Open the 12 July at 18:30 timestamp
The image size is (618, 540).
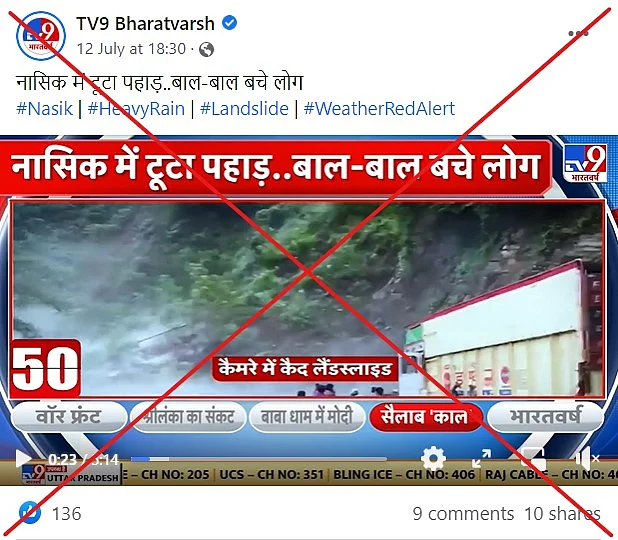click(131, 49)
